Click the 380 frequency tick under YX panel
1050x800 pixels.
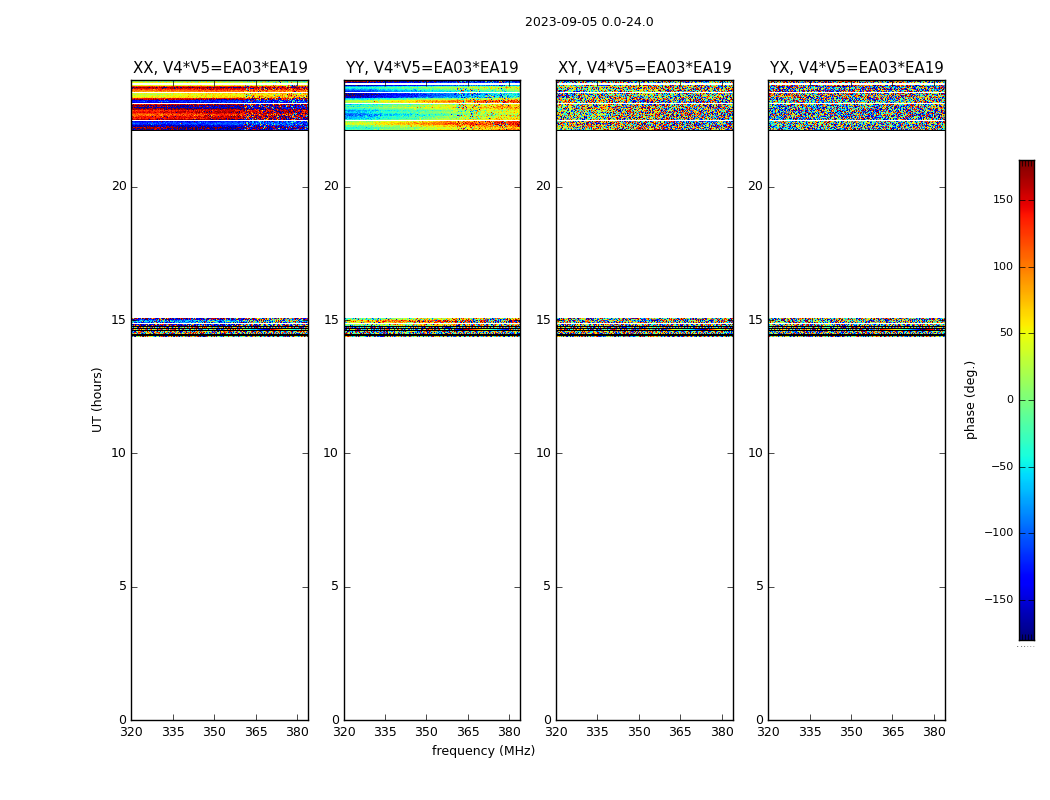(x=934, y=732)
